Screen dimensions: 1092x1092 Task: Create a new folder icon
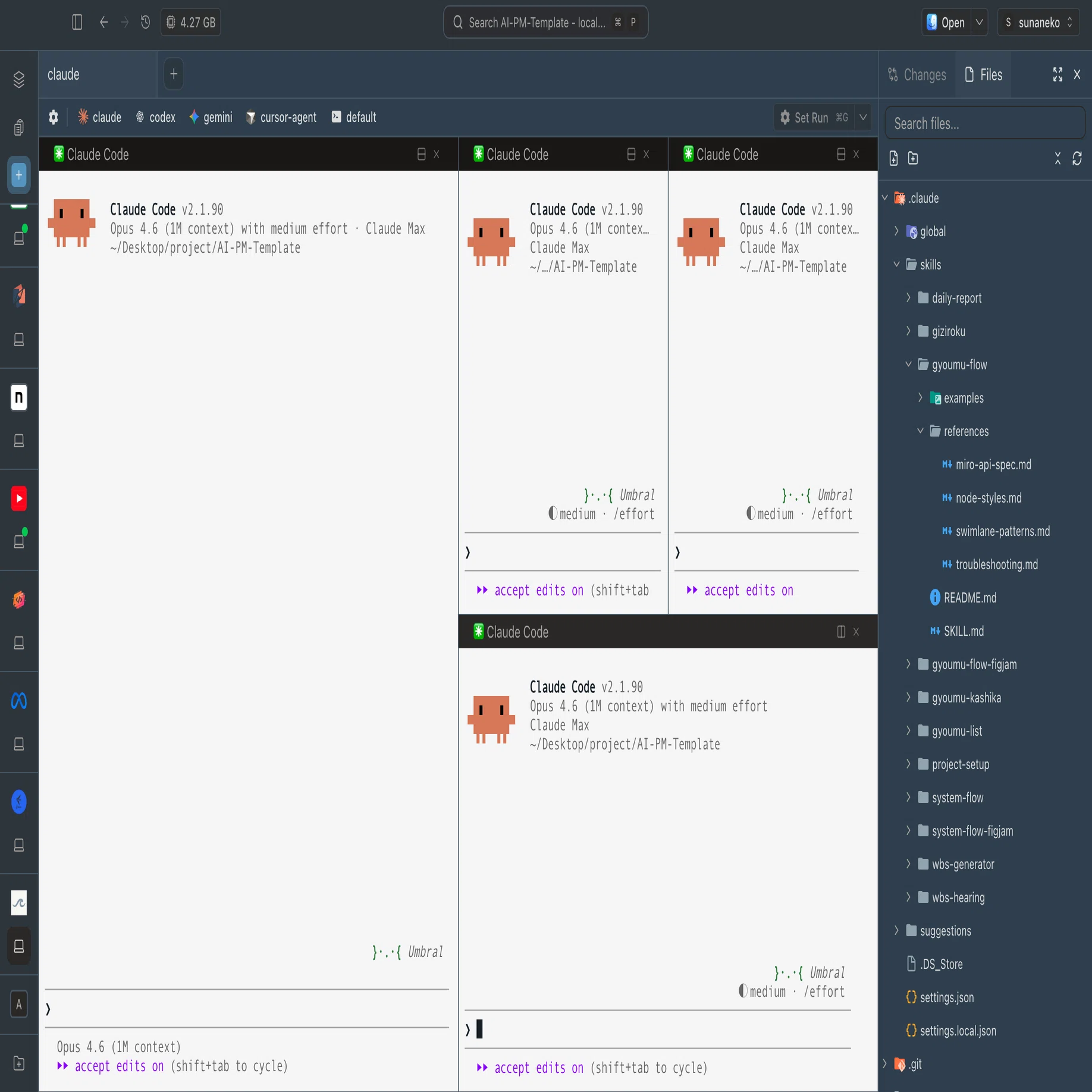(913, 158)
